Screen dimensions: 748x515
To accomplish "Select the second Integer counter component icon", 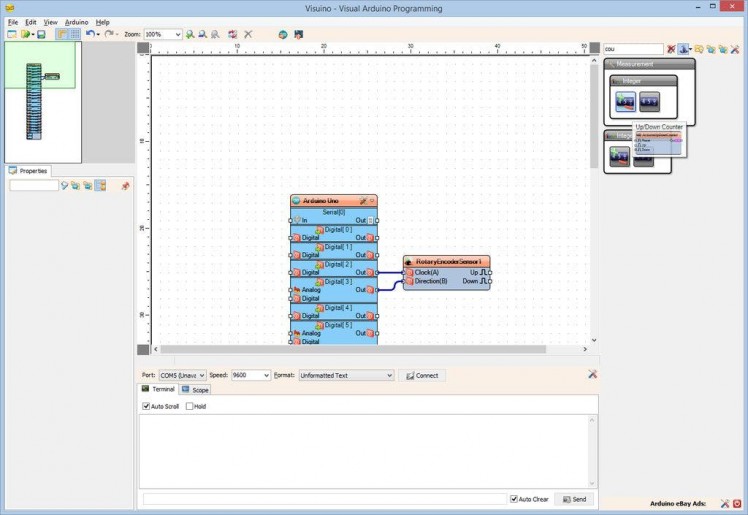I will 649,100.
